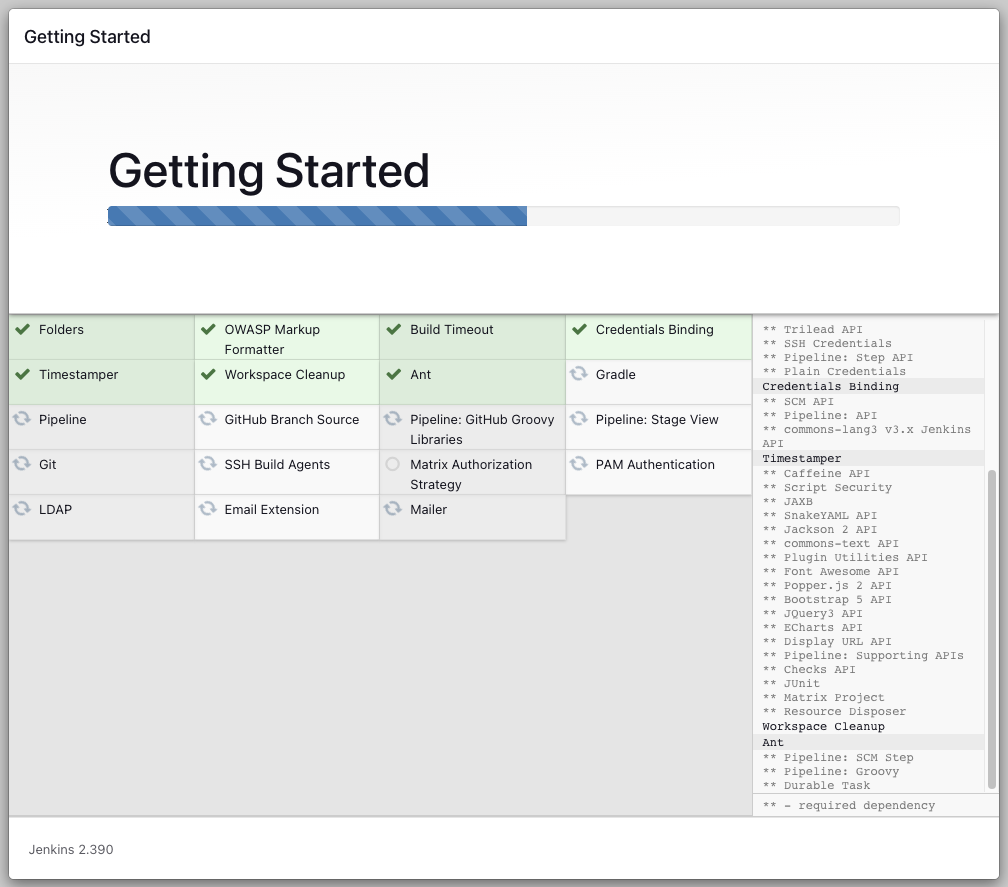Viewport: 1008px width, 887px height.
Task: Click the refresh icon beside LDAP
Action: [x=22, y=508]
